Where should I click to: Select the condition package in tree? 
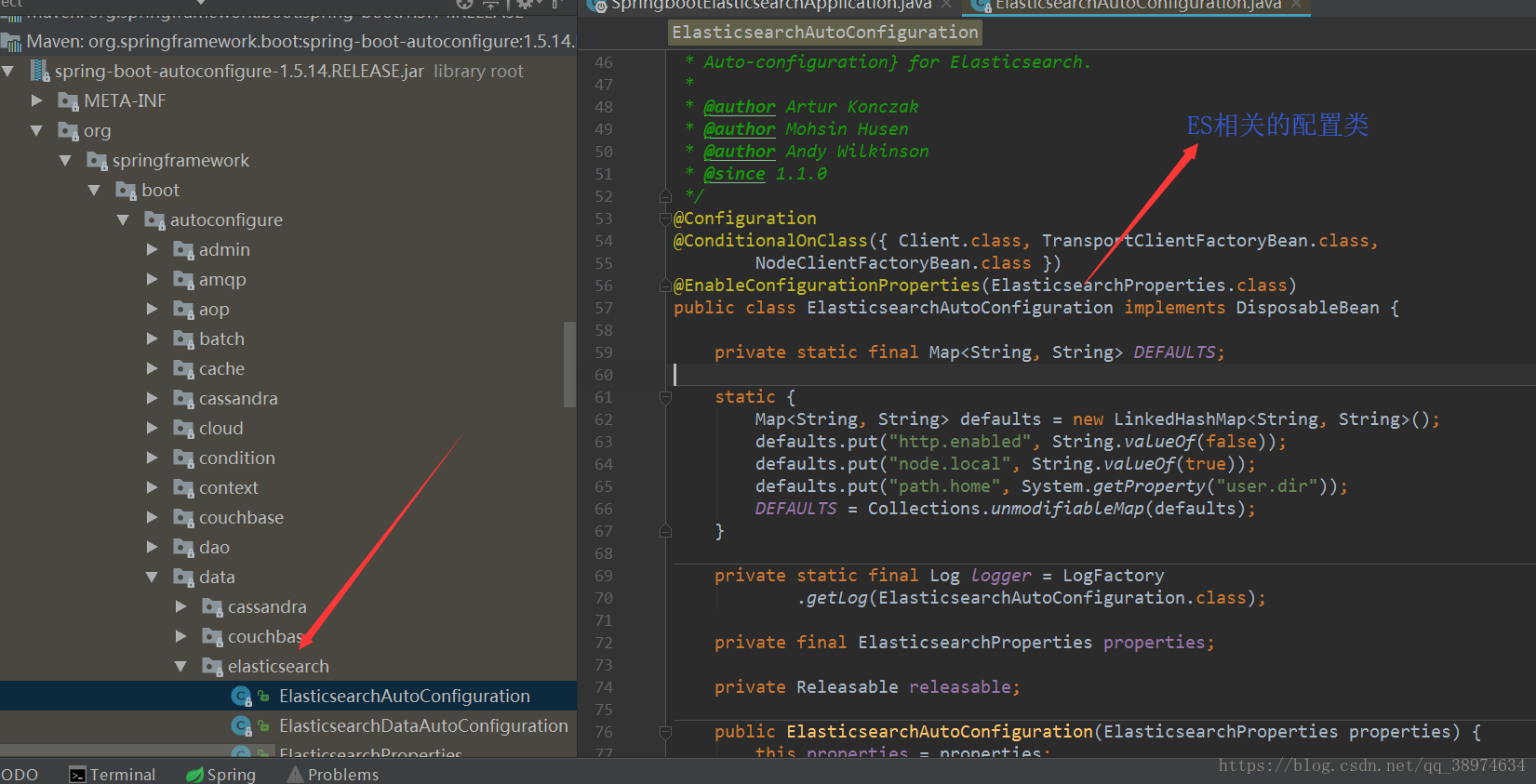[x=237, y=458]
